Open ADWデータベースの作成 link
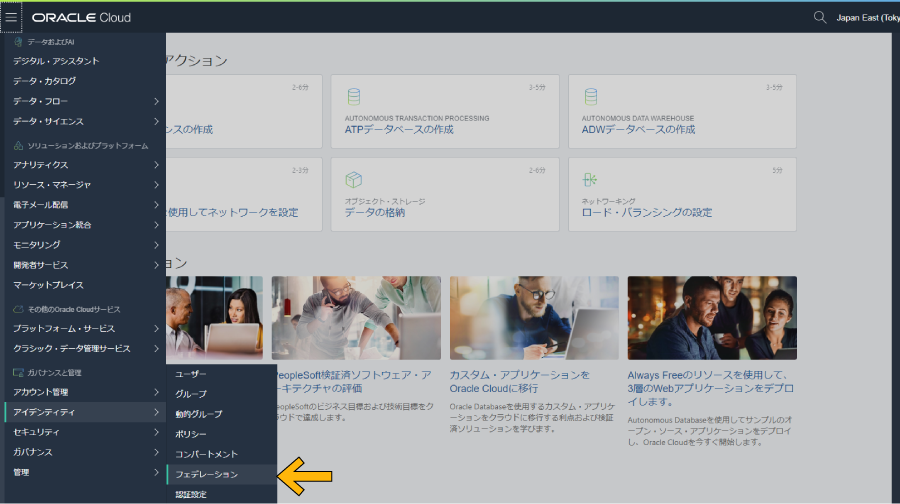This screenshot has width=900, height=504. (638, 130)
